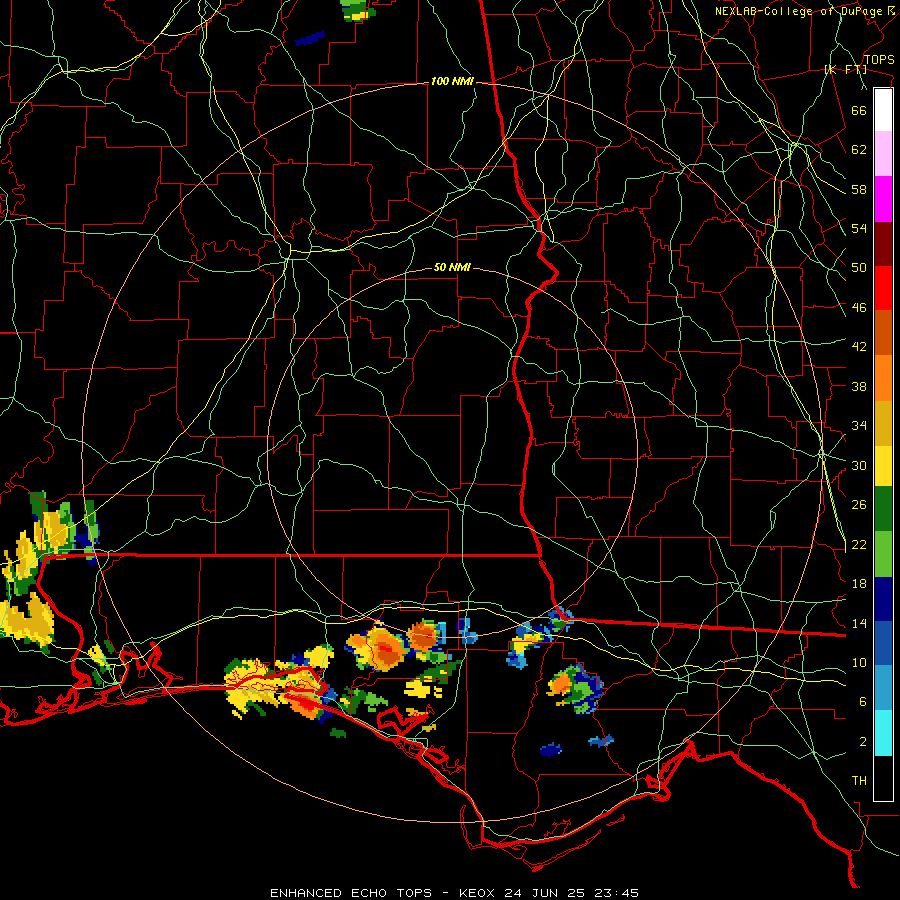
Task: Pick the dark orange 46 kft legend swatch
Action: tap(883, 332)
